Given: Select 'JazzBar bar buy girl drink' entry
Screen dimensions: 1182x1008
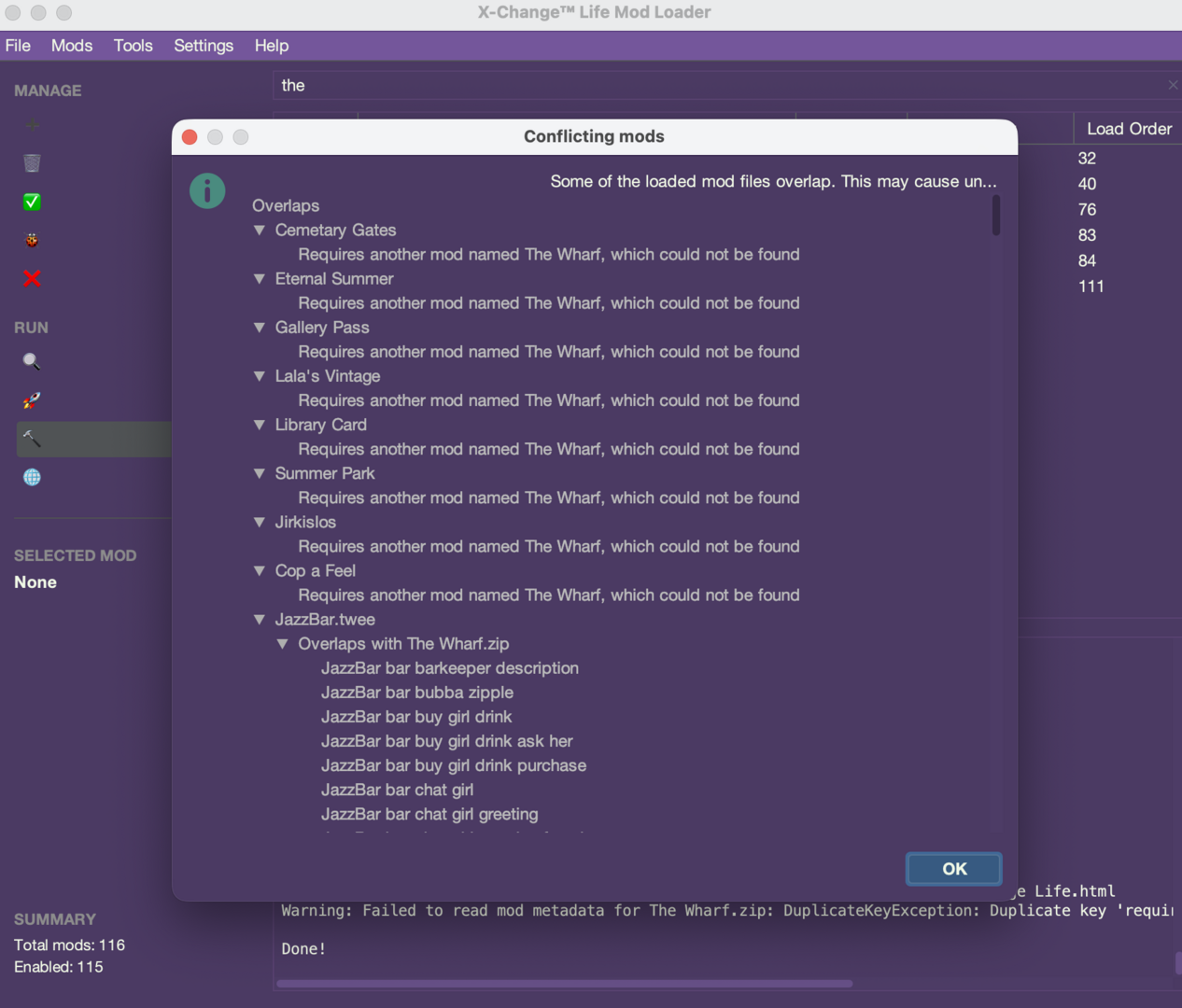Looking at the screenshot, I should click(x=416, y=717).
